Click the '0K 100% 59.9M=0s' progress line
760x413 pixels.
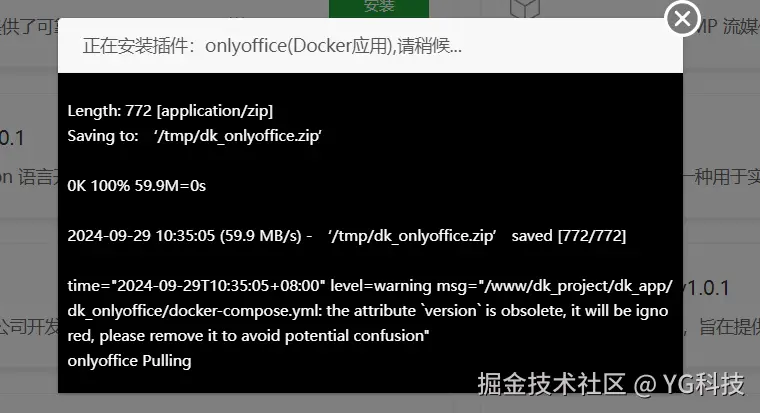(137, 186)
